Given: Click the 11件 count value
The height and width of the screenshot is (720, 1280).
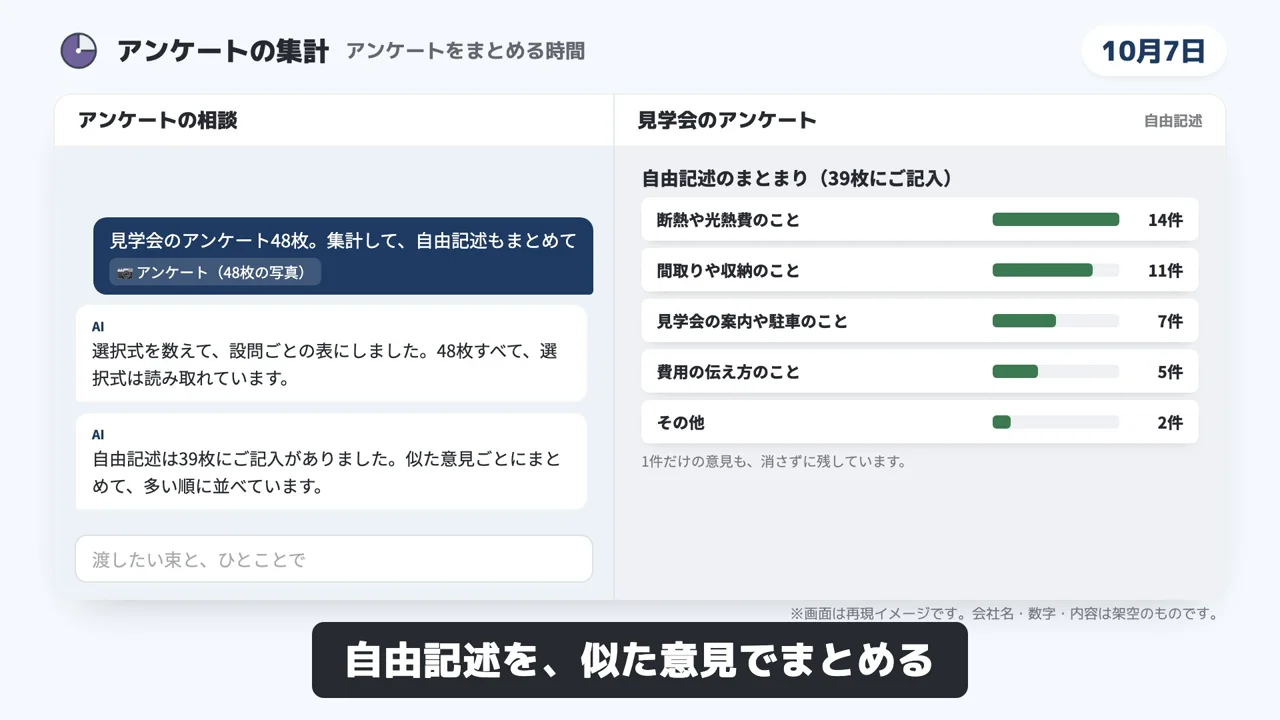Looking at the screenshot, I should pos(1165,270).
